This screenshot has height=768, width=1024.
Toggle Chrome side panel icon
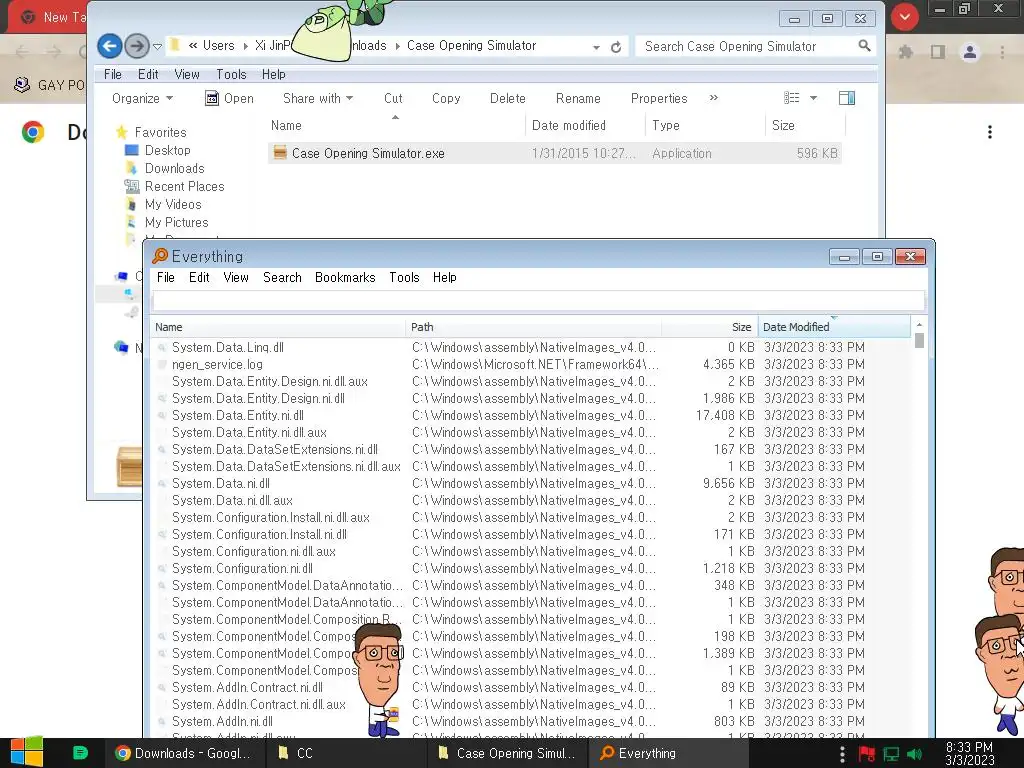[938, 52]
